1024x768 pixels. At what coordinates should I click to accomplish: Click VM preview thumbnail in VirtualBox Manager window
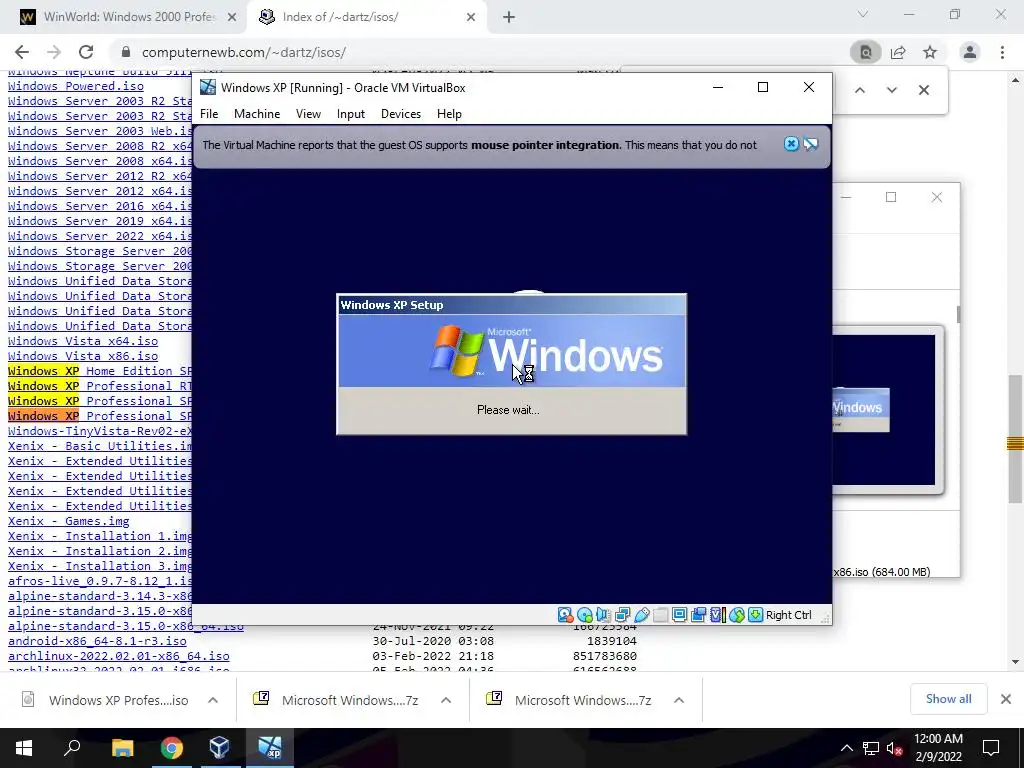(884, 410)
